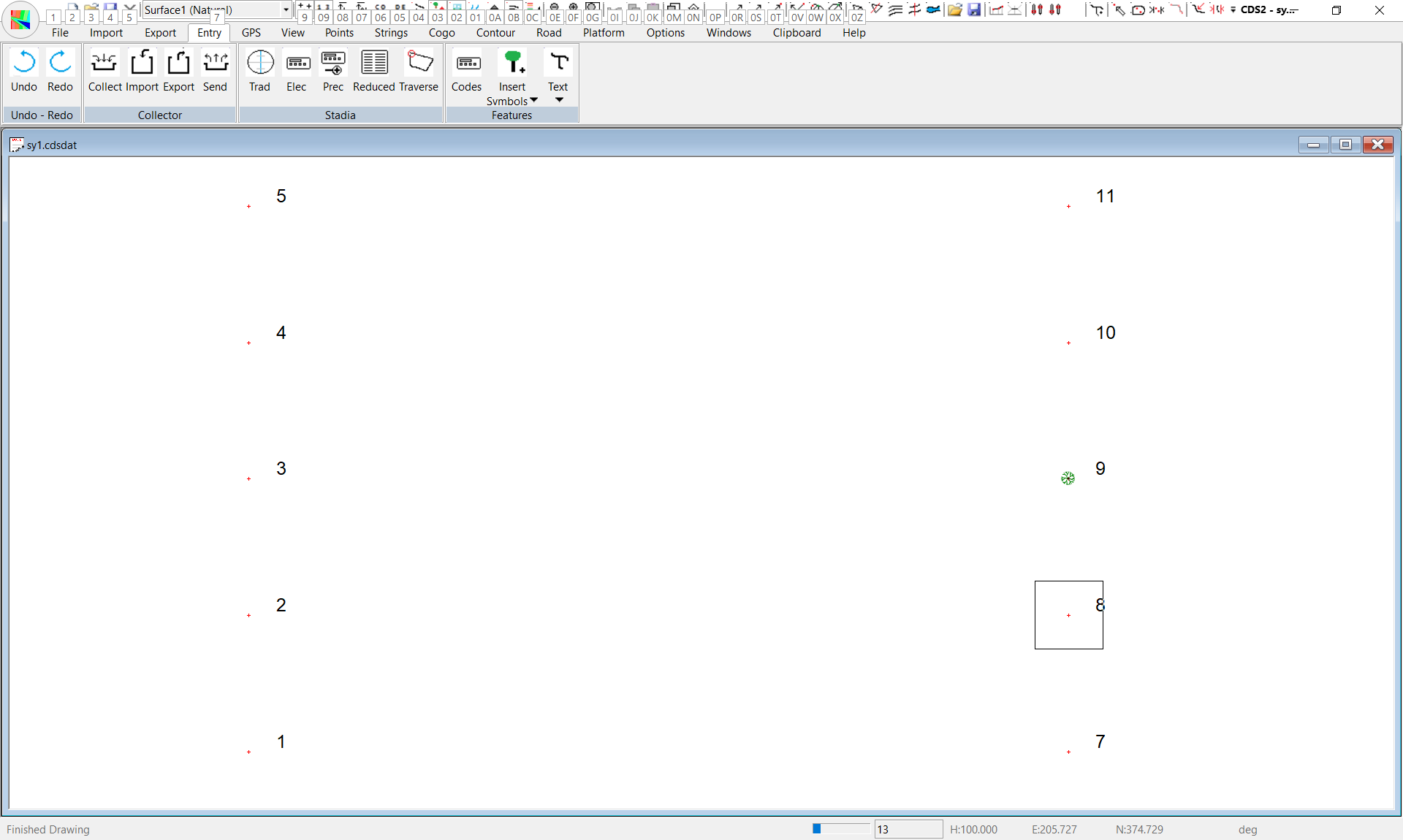Open the Surface1 (Natural) combo box

click(x=286, y=9)
